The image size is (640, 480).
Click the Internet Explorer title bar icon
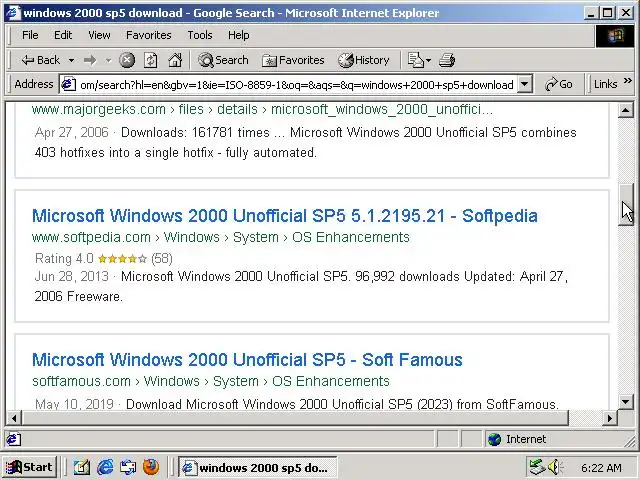click(13, 13)
